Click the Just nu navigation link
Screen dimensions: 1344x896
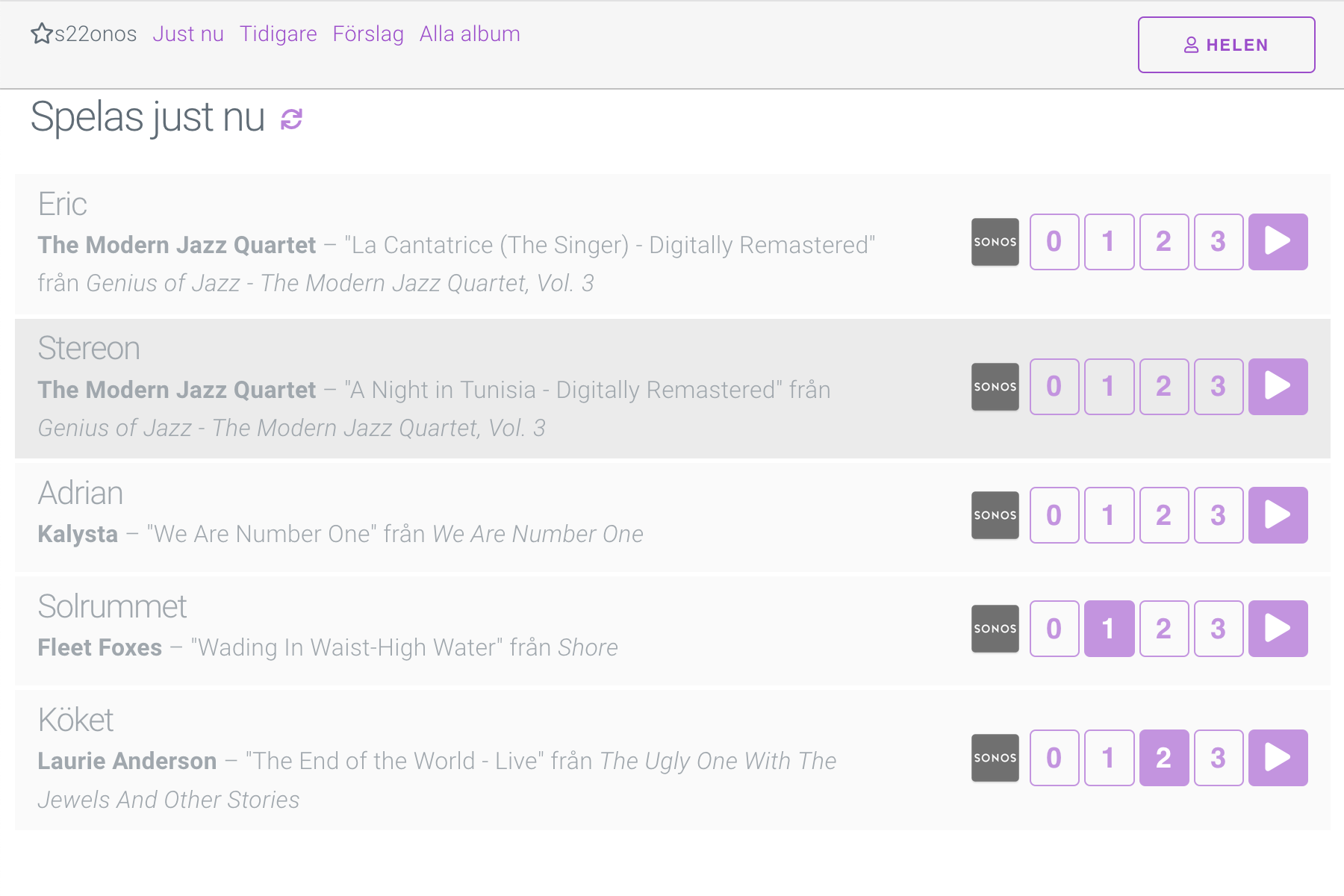click(x=188, y=34)
